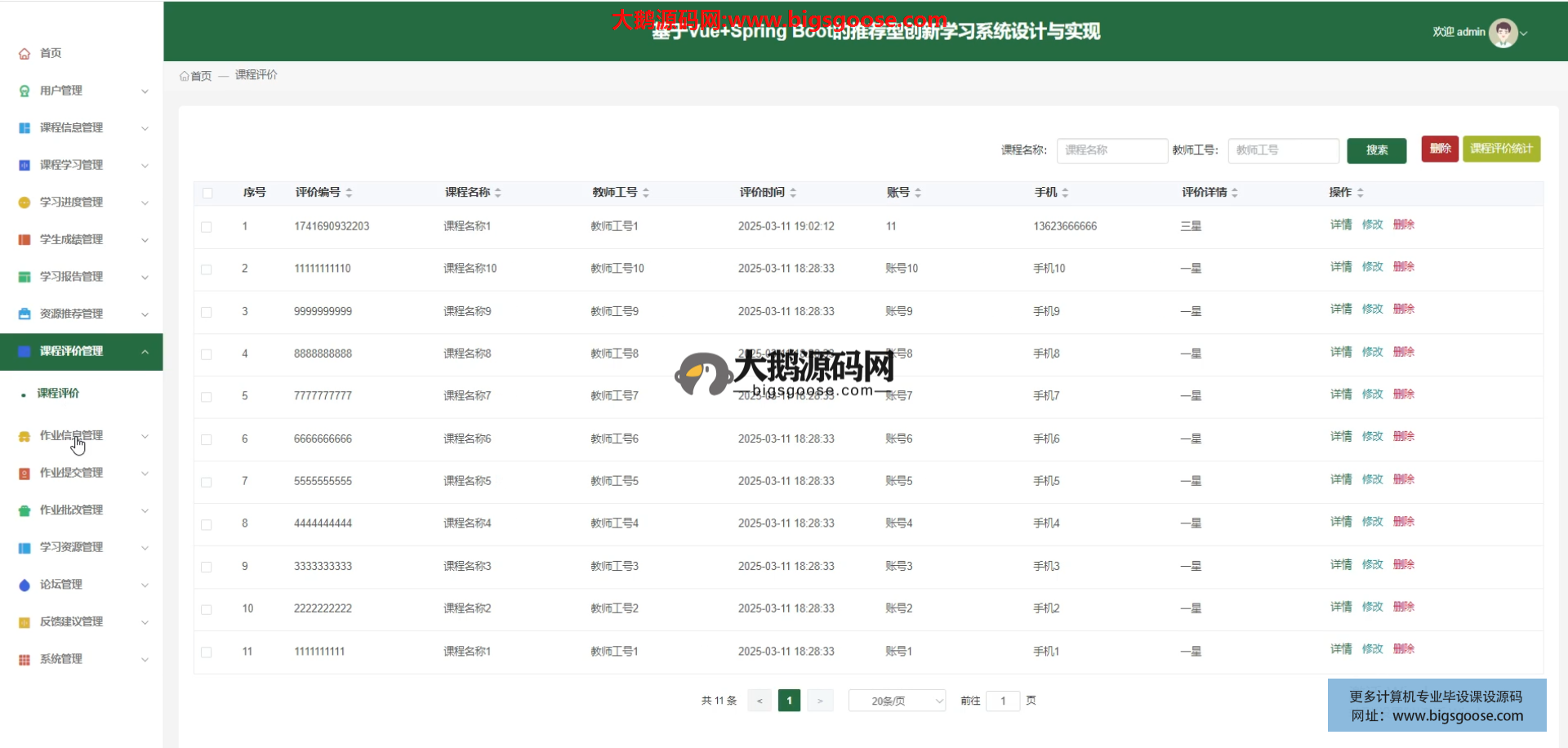Collapse the 课程评价管理 menu chevron

point(145,352)
